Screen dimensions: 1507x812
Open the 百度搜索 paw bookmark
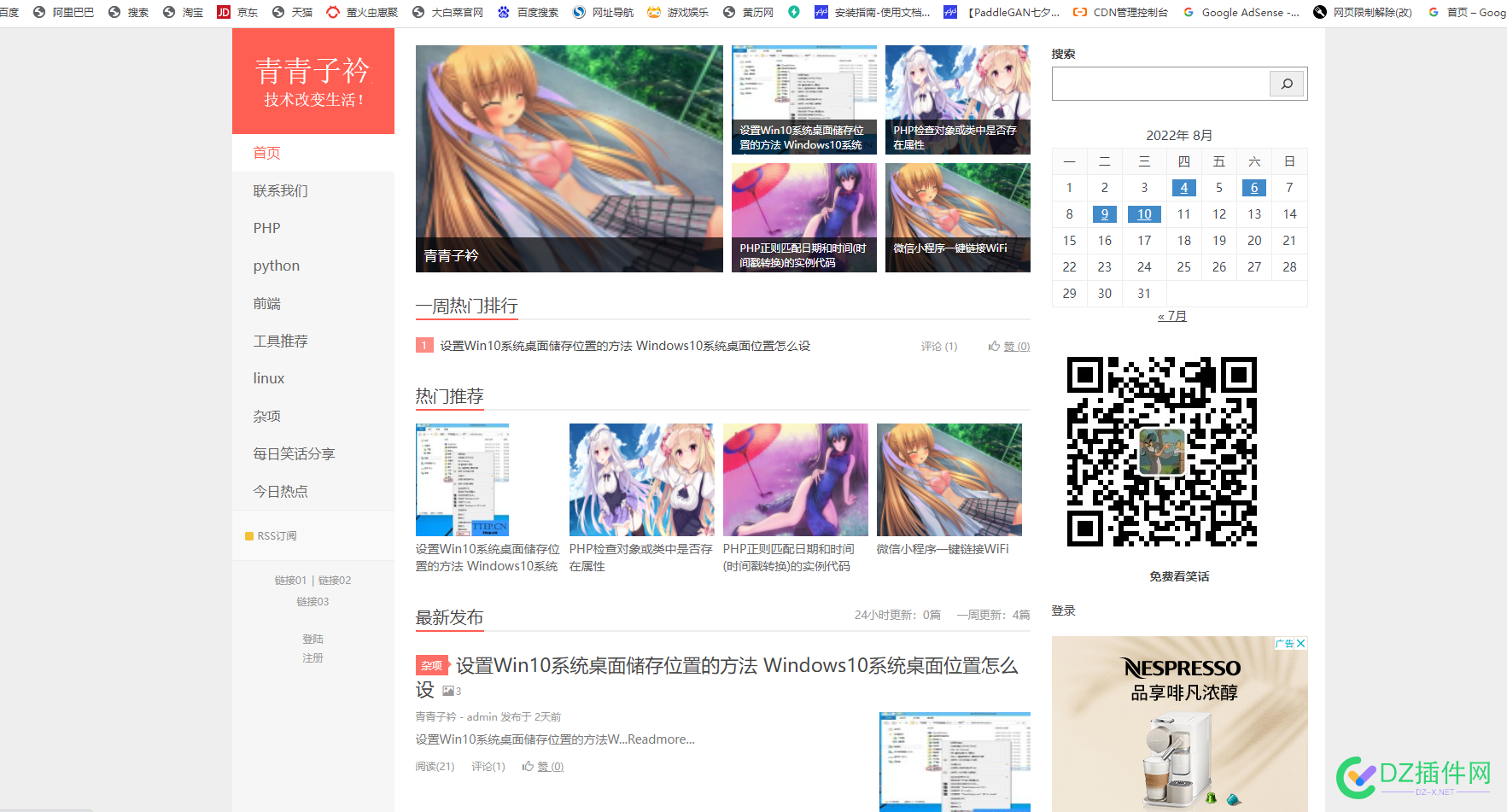[x=528, y=12]
